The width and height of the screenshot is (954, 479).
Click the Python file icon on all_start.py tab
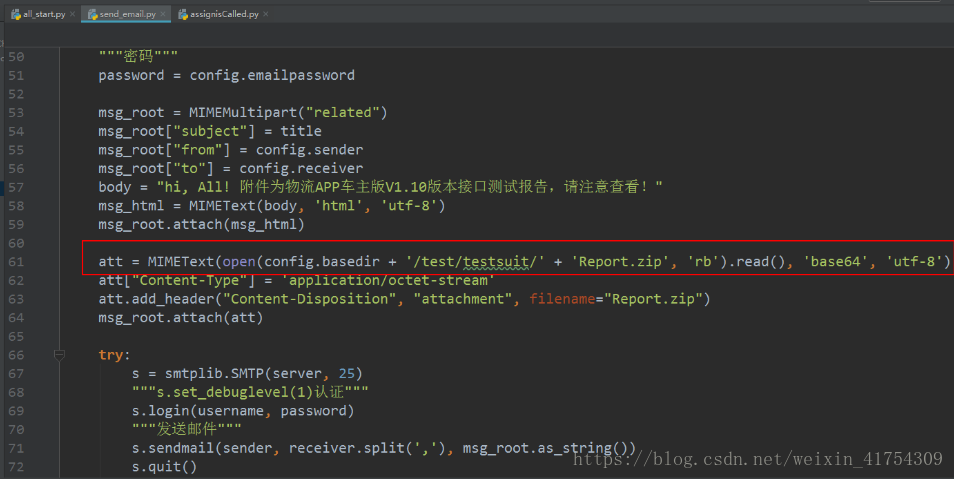(x=16, y=14)
